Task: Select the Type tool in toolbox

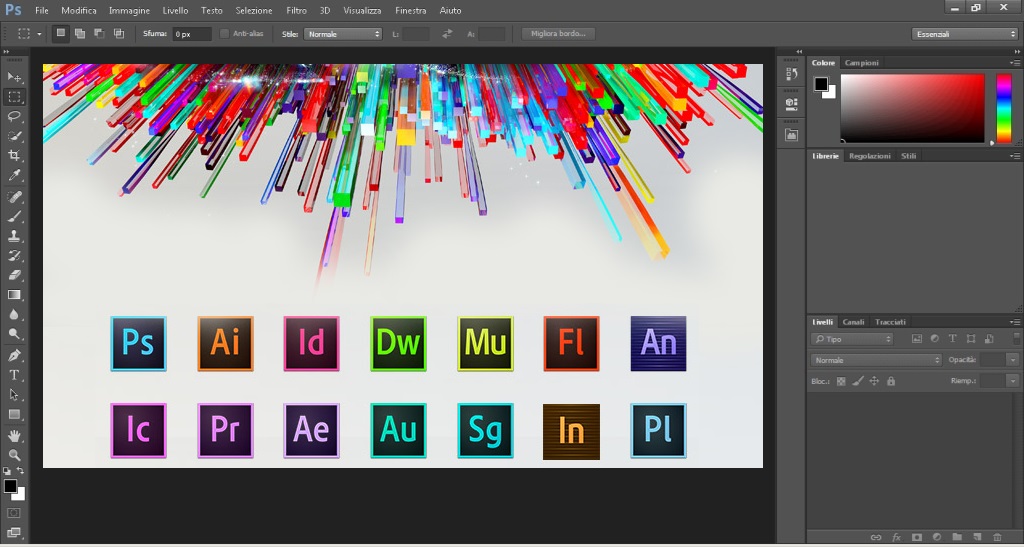Action: coord(14,375)
